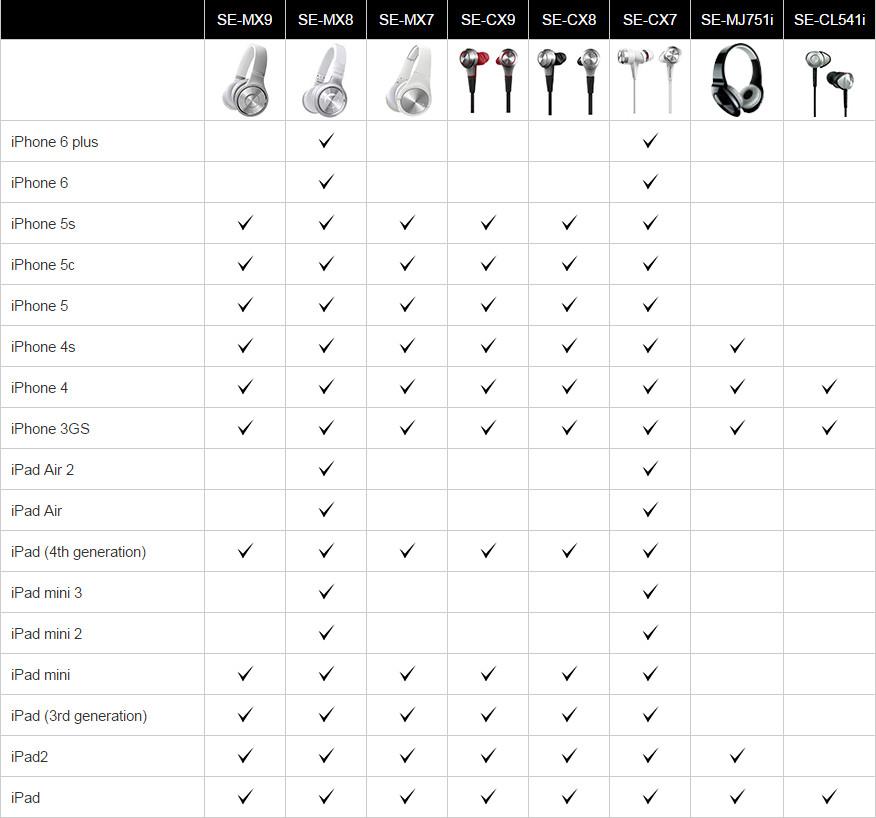Click the SE-MX9 checkmark for iPhone 5s
876x818 pixels.
[245, 223]
